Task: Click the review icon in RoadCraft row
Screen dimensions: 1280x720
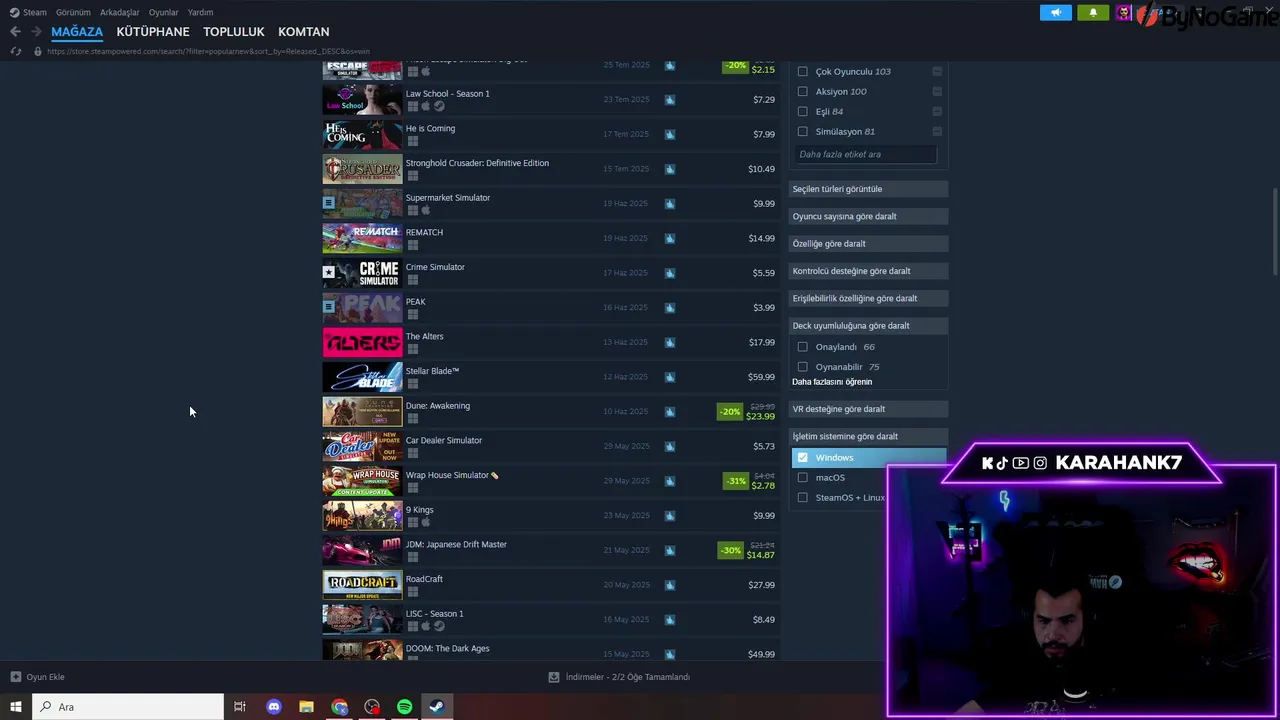Action: [670, 585]
